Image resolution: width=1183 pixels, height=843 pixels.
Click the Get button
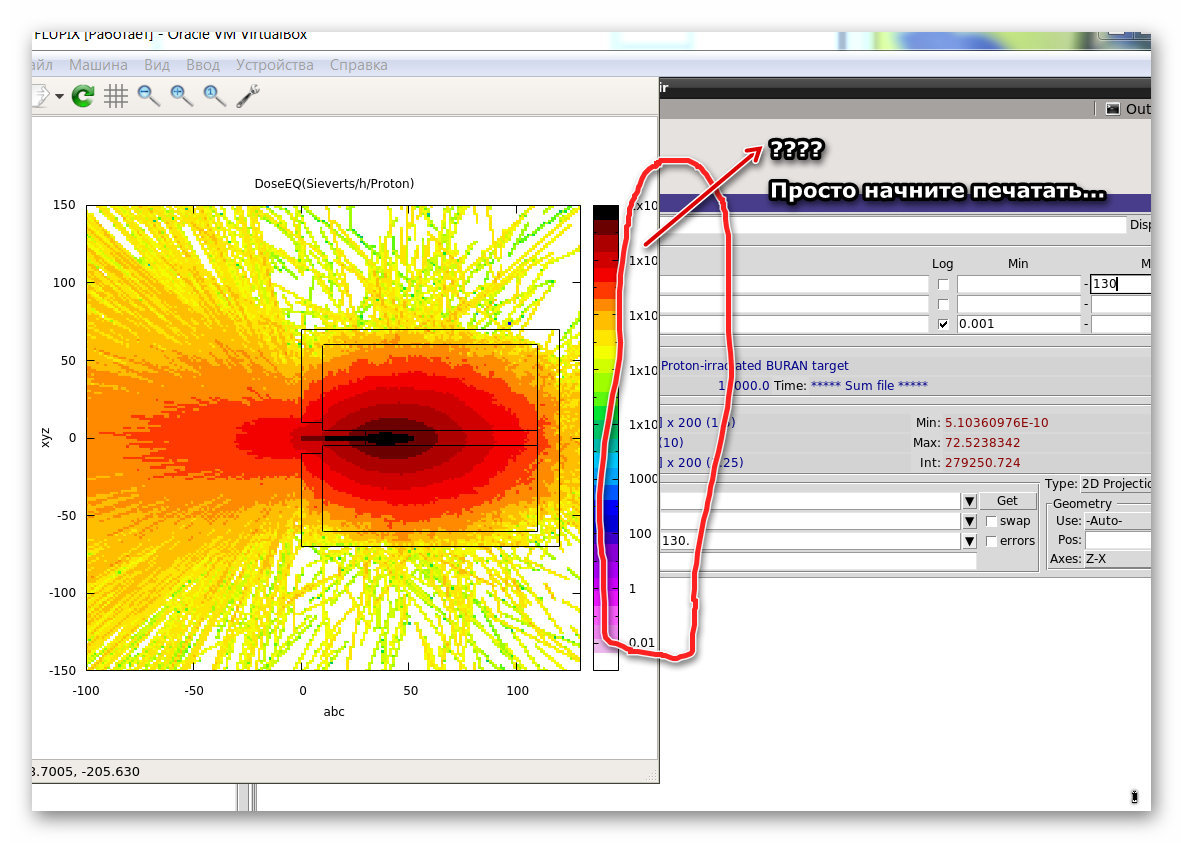[1007, 501]
